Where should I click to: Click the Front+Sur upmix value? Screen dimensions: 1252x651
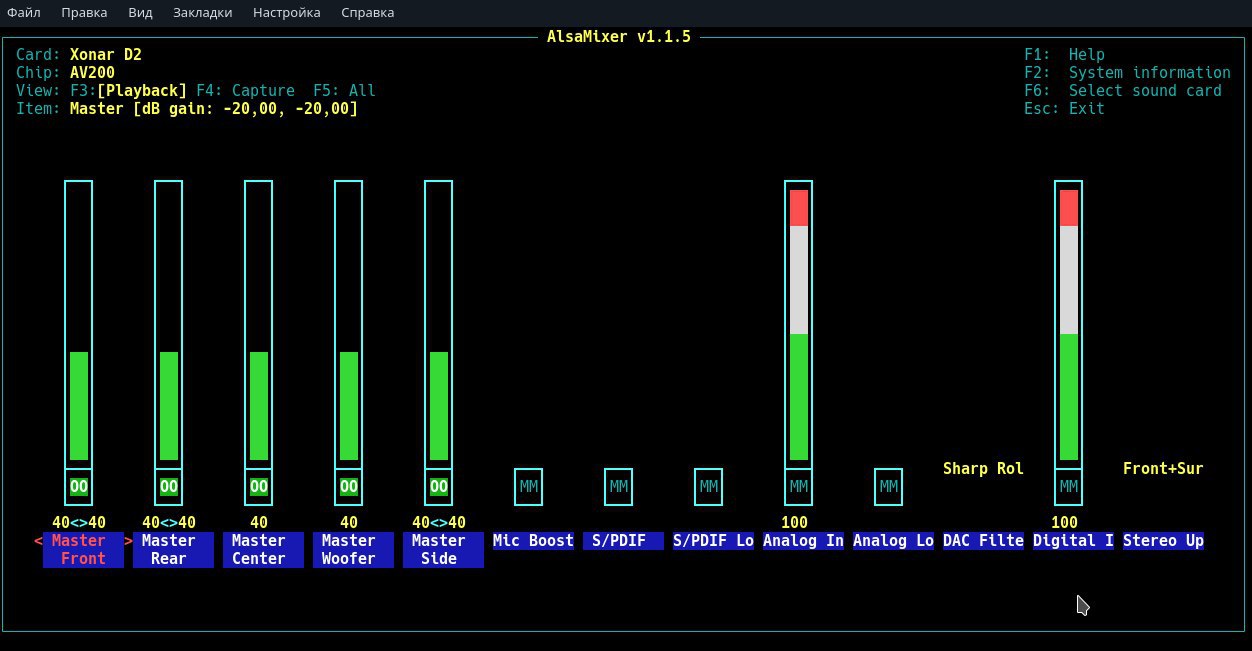(x=1163, y=469)
